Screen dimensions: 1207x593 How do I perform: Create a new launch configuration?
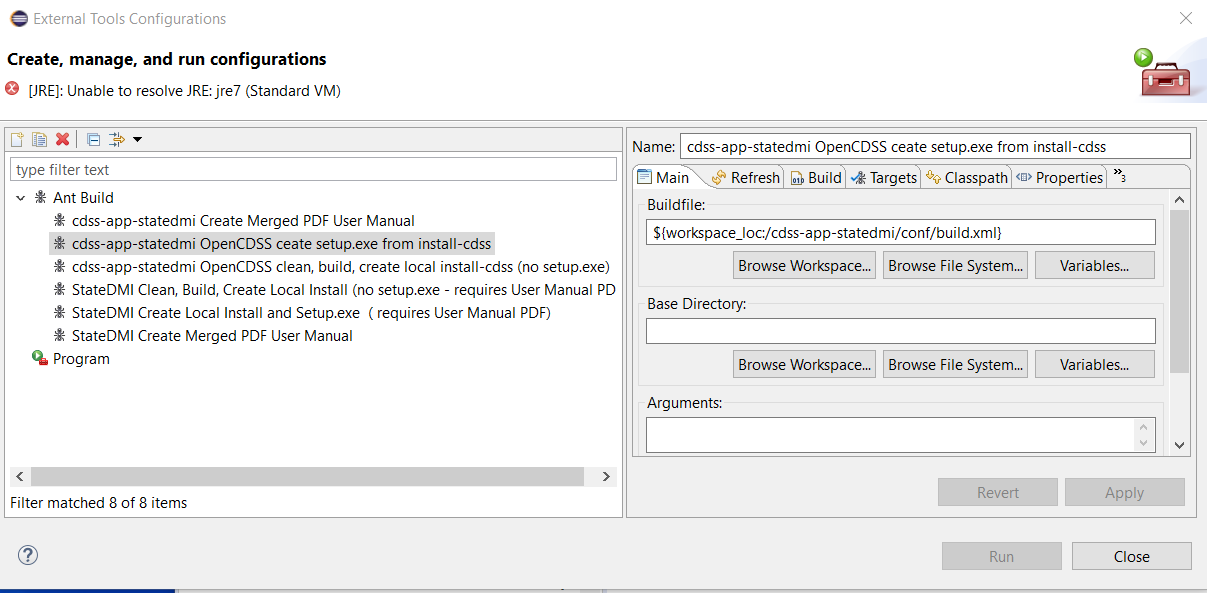coord(16,138)
